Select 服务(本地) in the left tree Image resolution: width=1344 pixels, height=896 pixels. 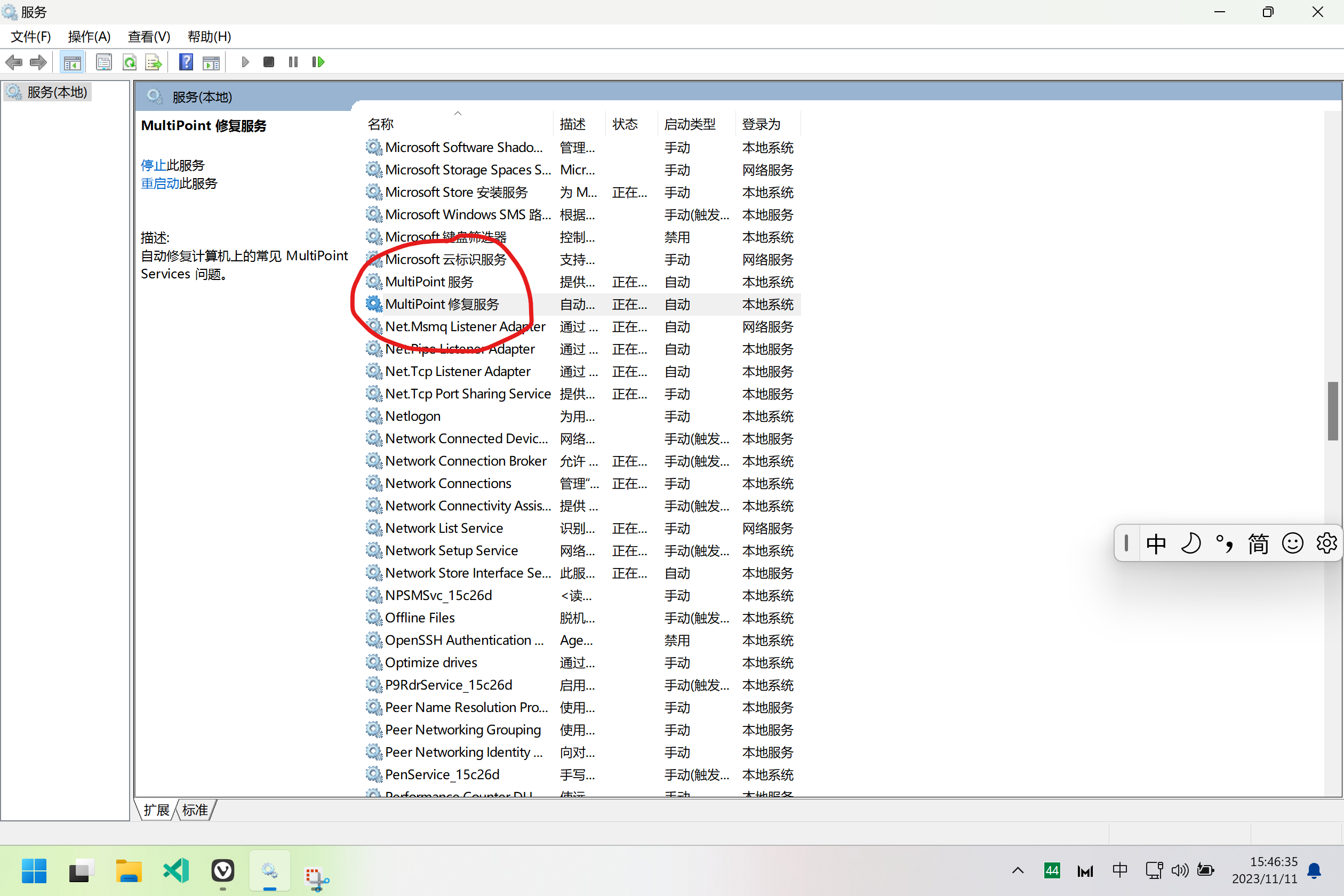[x=48, y=92]
